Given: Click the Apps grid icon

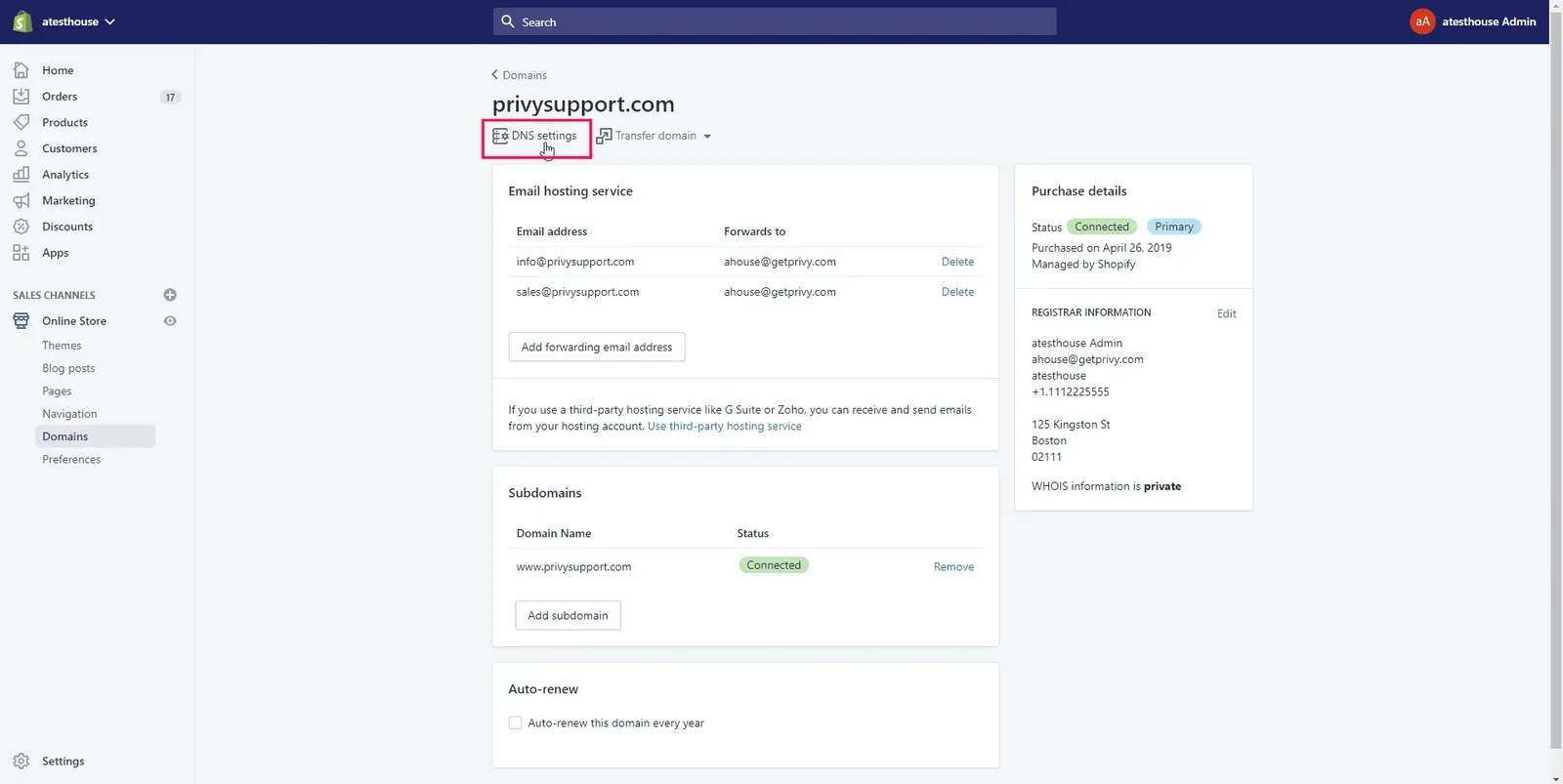Looking at the screenshot, I should point(21,253).
